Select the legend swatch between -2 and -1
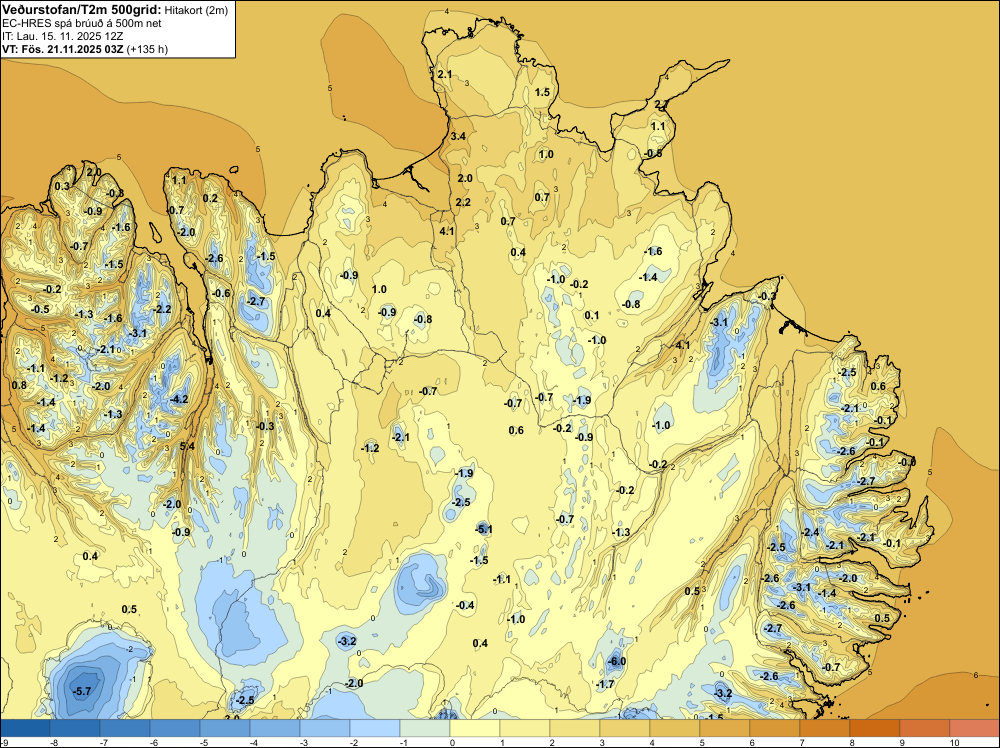The image size is (1000, 748). pyautogui.click(x=375, y=728)
